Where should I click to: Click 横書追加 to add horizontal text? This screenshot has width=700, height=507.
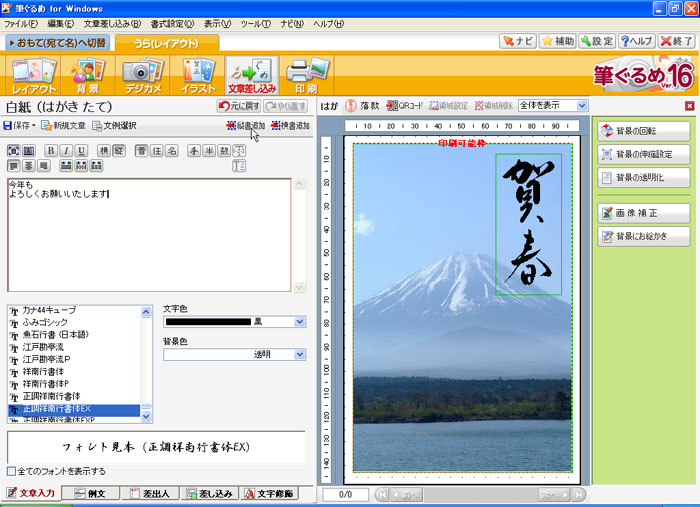click(x=290, y=125)
